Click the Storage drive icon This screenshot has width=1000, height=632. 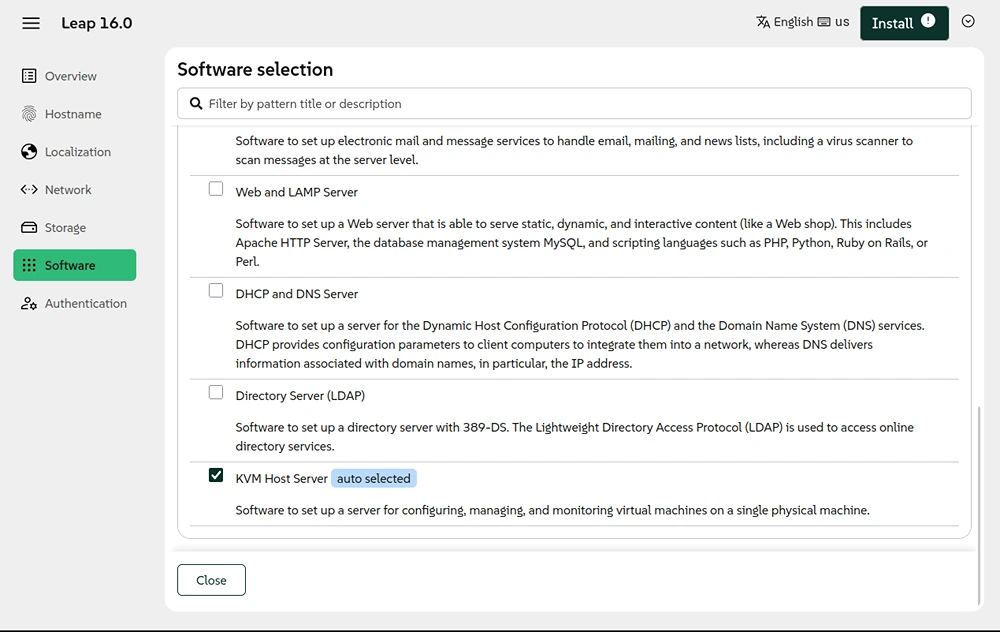tap(29, 227)
